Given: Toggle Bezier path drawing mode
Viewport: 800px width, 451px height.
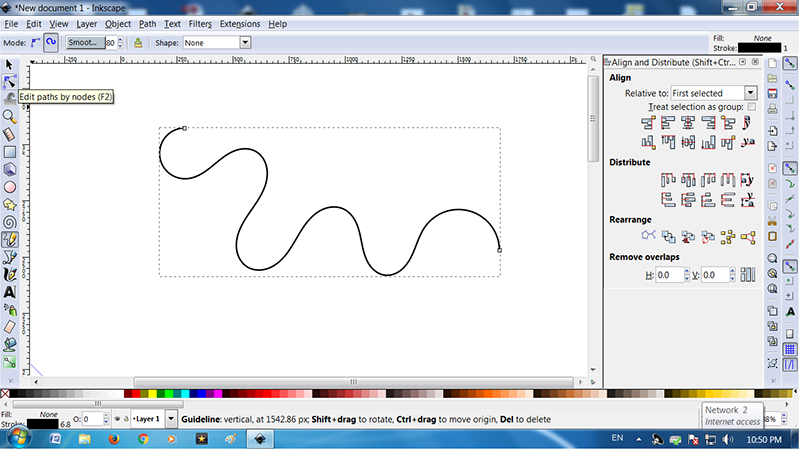Looking at the screenshot, I should [35, 43].
